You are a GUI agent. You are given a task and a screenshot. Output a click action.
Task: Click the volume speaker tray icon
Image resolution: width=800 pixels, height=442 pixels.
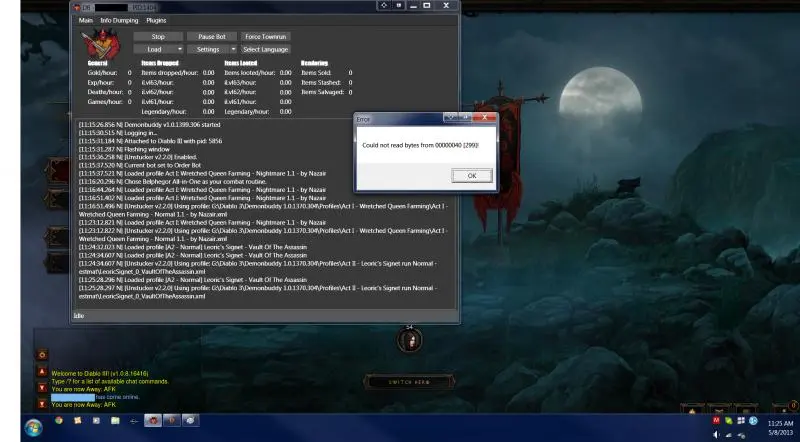point(716,434)
